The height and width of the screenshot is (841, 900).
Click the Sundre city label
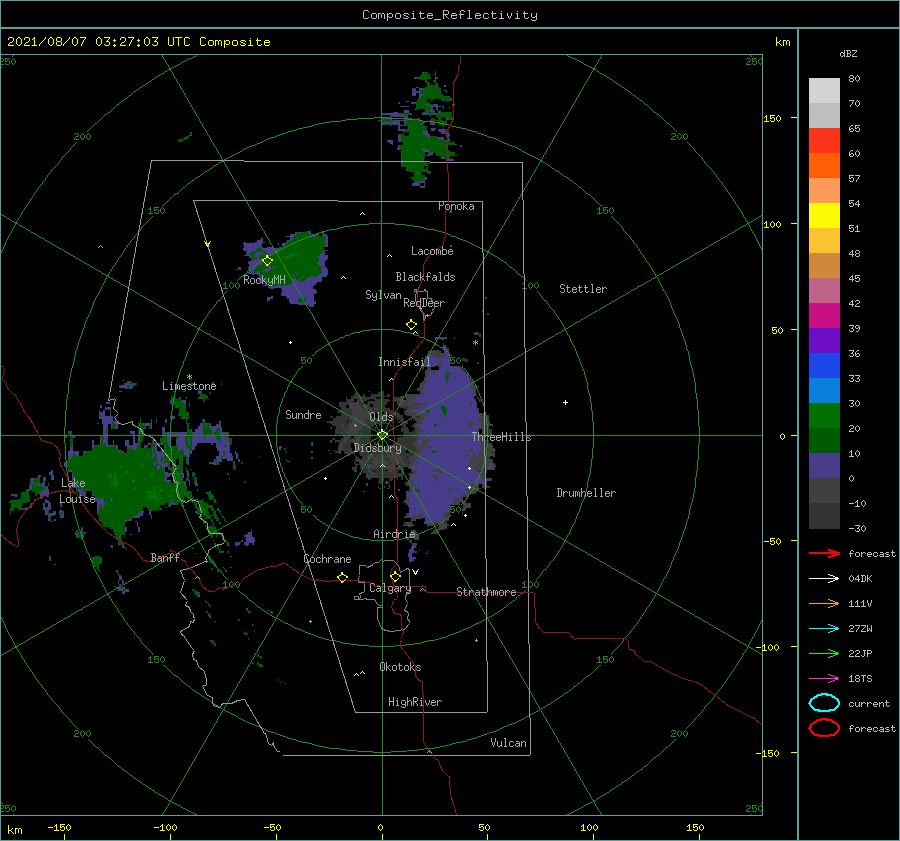303,414
